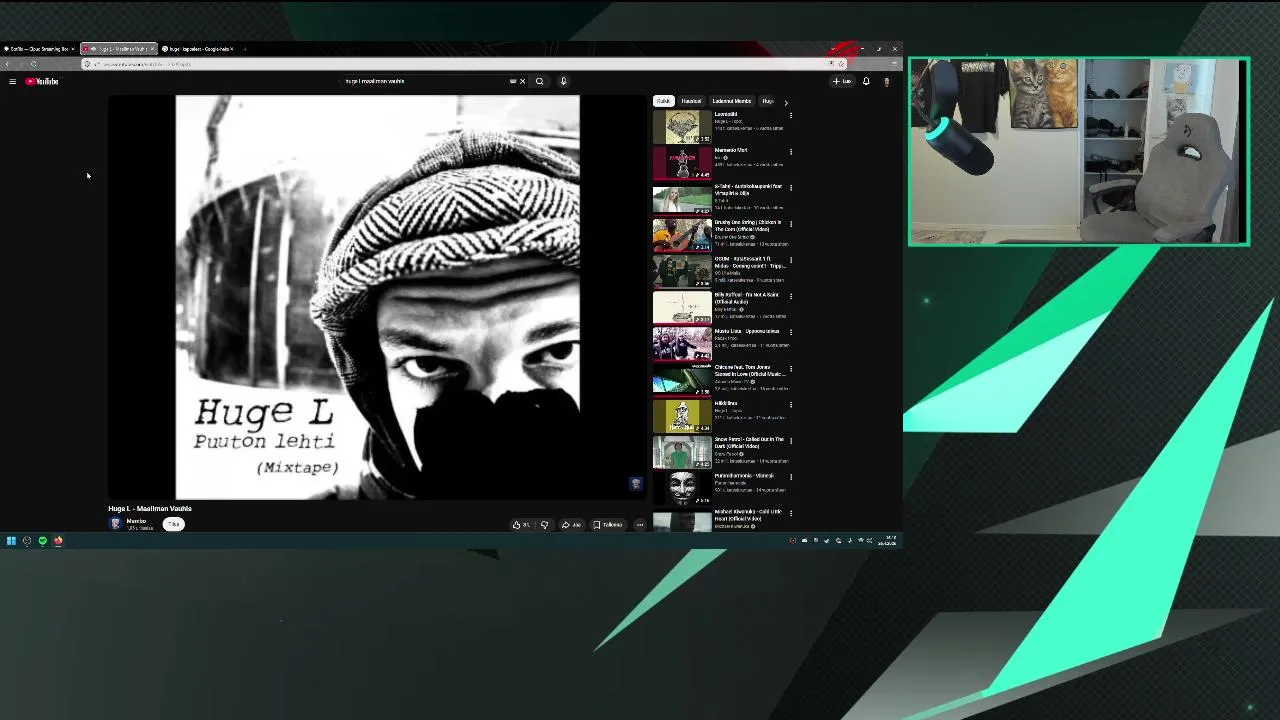Image resolution: width=1280 pixels, height=720 pixels.
Task: Open the Luo create button
Action: [x=842, y=81]
